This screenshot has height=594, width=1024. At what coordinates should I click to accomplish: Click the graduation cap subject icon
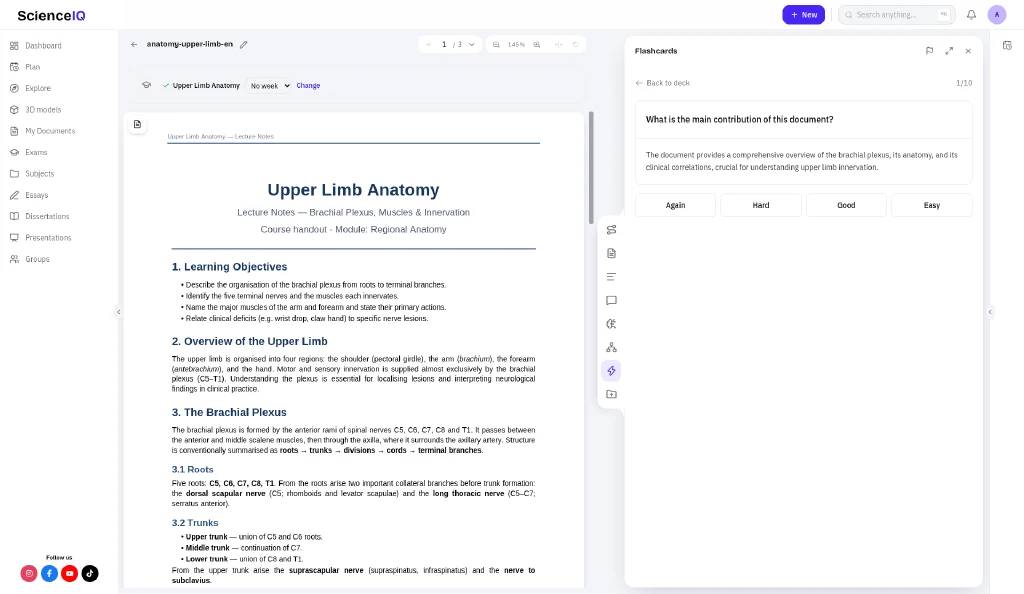pos(146,86)
